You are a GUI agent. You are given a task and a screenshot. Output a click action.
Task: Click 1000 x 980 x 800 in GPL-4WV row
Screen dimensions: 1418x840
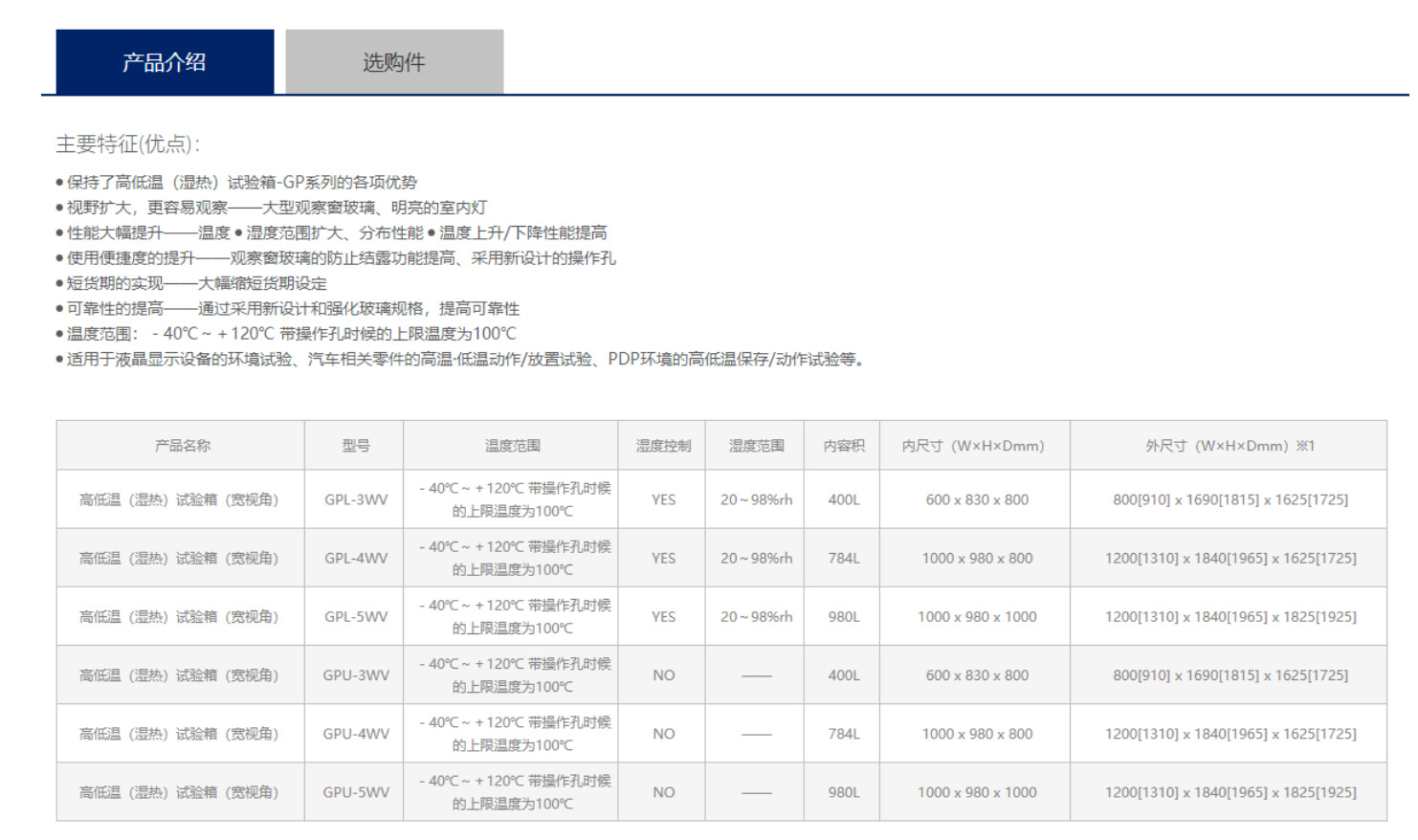point(976,558)
